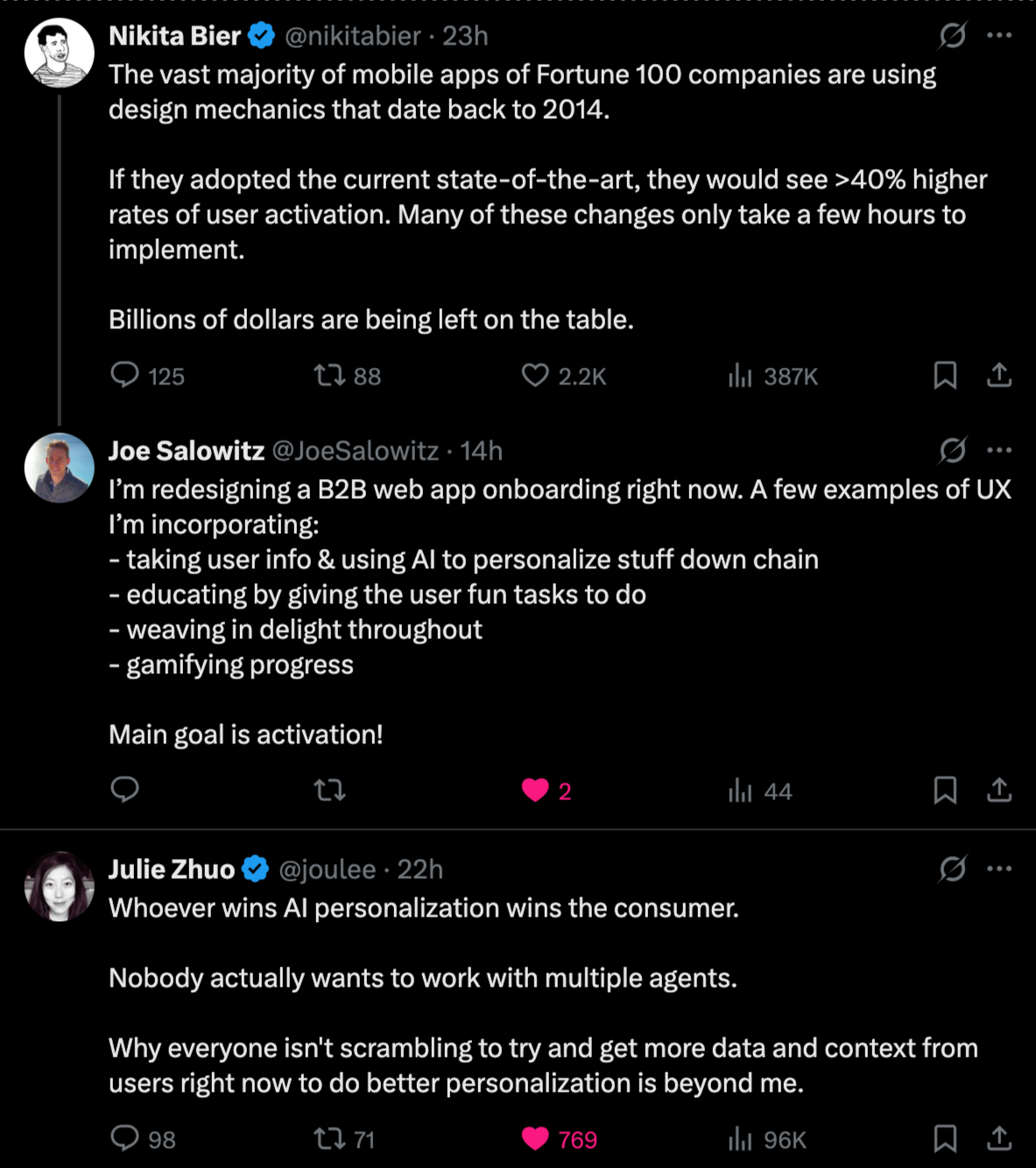Repost Joe Salowitz's reply
Image resolution: width=1036 pixels, height=1168 pixels.
click(x=330, y=791)
